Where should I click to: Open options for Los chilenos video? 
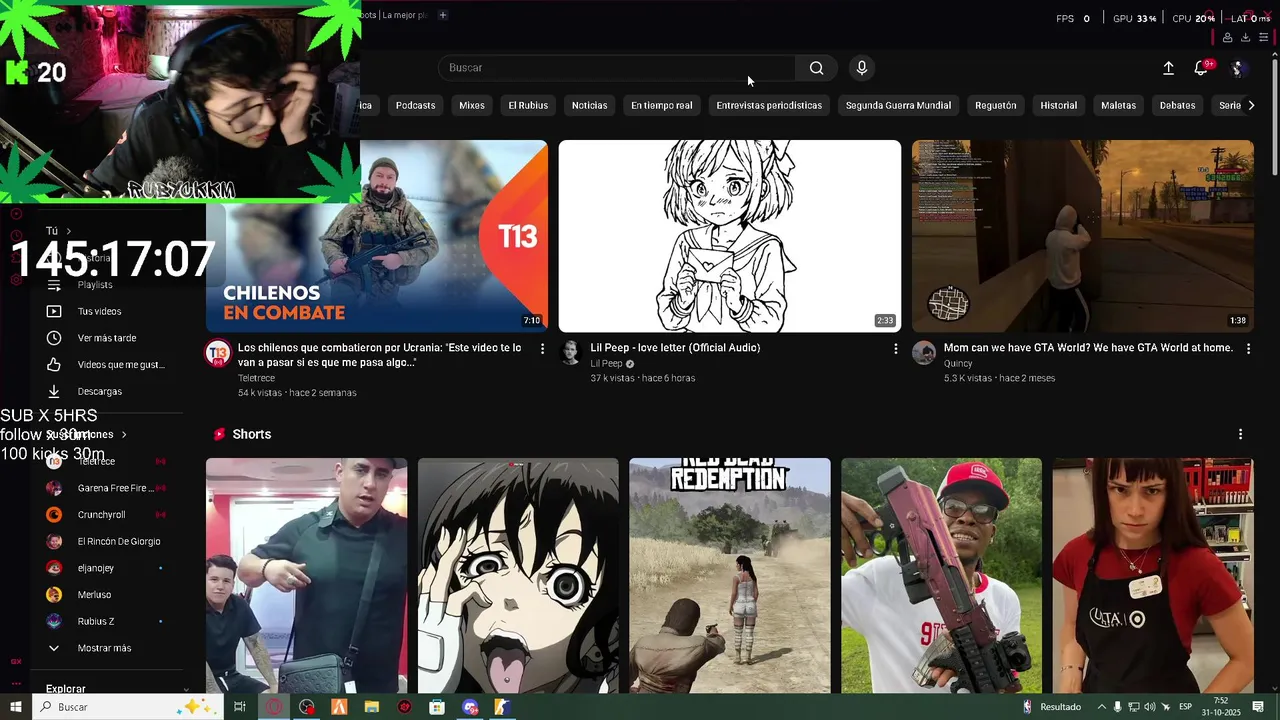(x=543, y=348)
